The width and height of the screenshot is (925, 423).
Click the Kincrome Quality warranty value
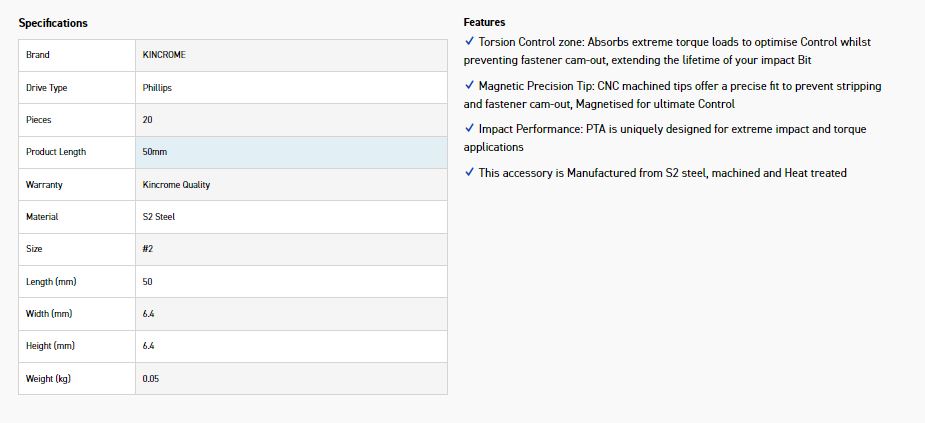pos(176,185)
